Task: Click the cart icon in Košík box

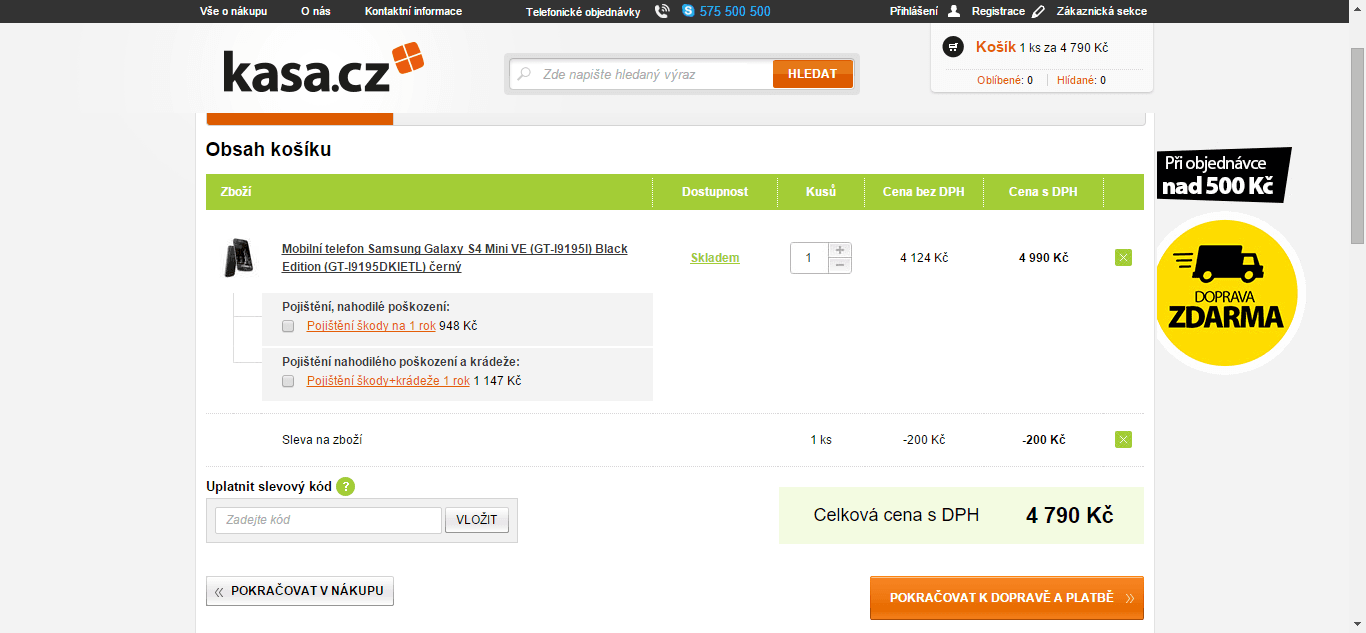Action: [x=953, y=47]
